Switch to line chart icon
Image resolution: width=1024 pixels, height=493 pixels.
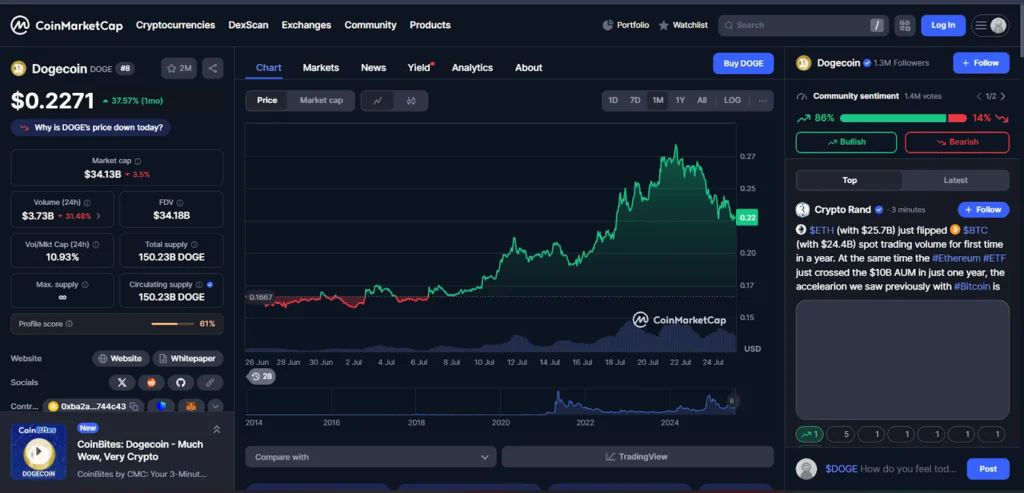coord(377,101)
